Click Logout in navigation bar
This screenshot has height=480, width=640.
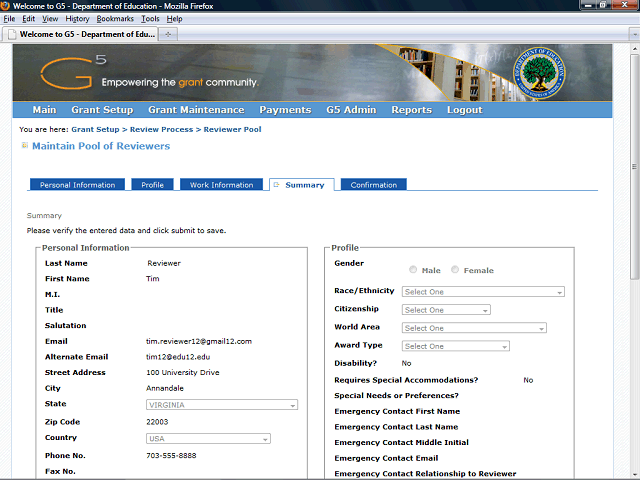464,110
